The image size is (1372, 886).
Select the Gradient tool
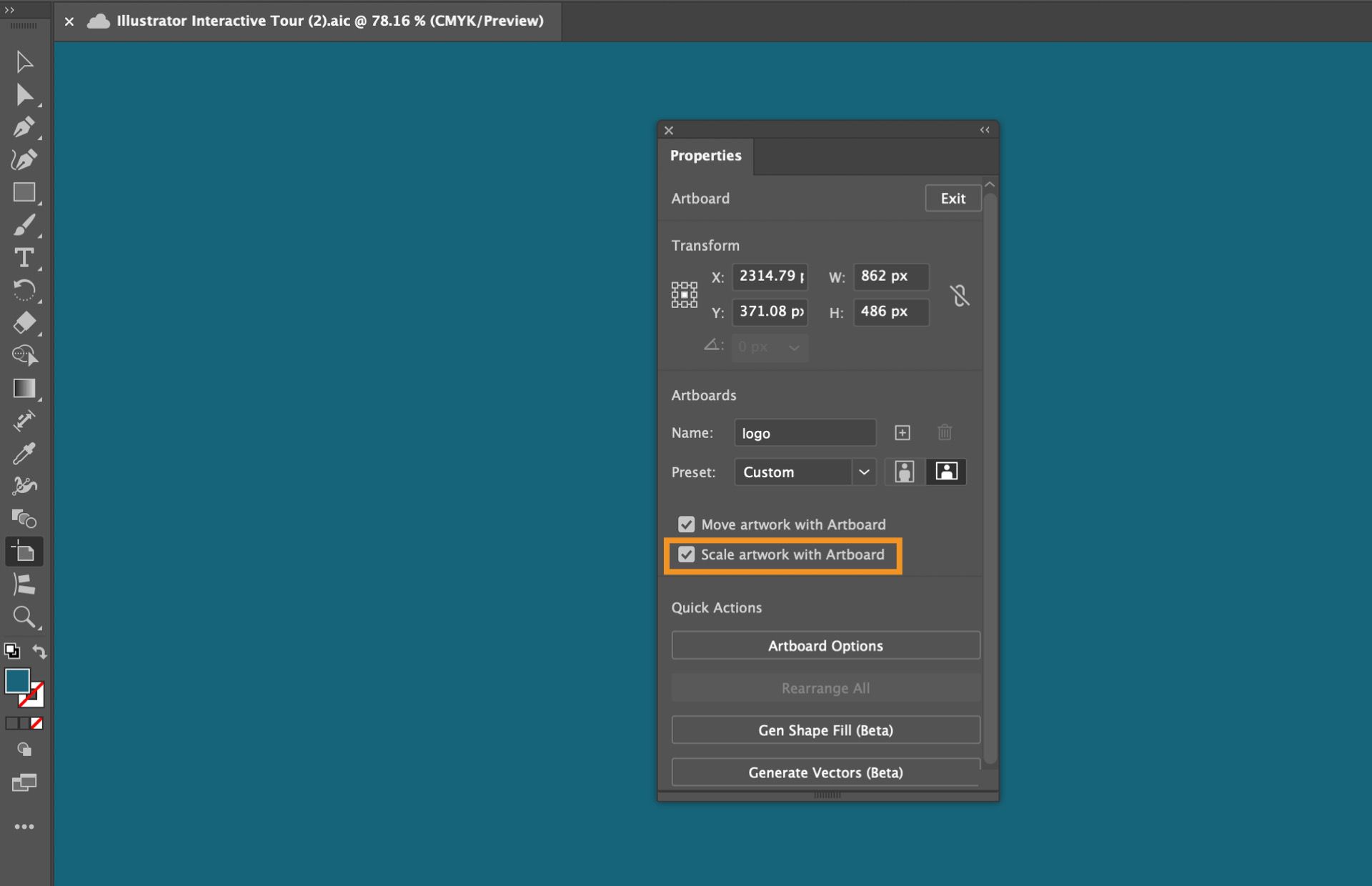[x=24, y=388]
